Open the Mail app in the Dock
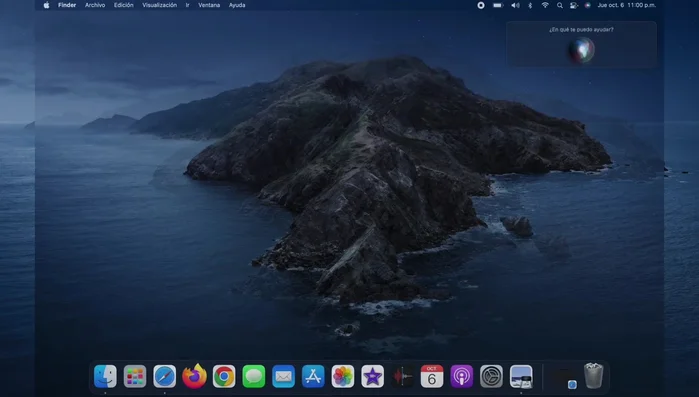 tap(284, 377)
